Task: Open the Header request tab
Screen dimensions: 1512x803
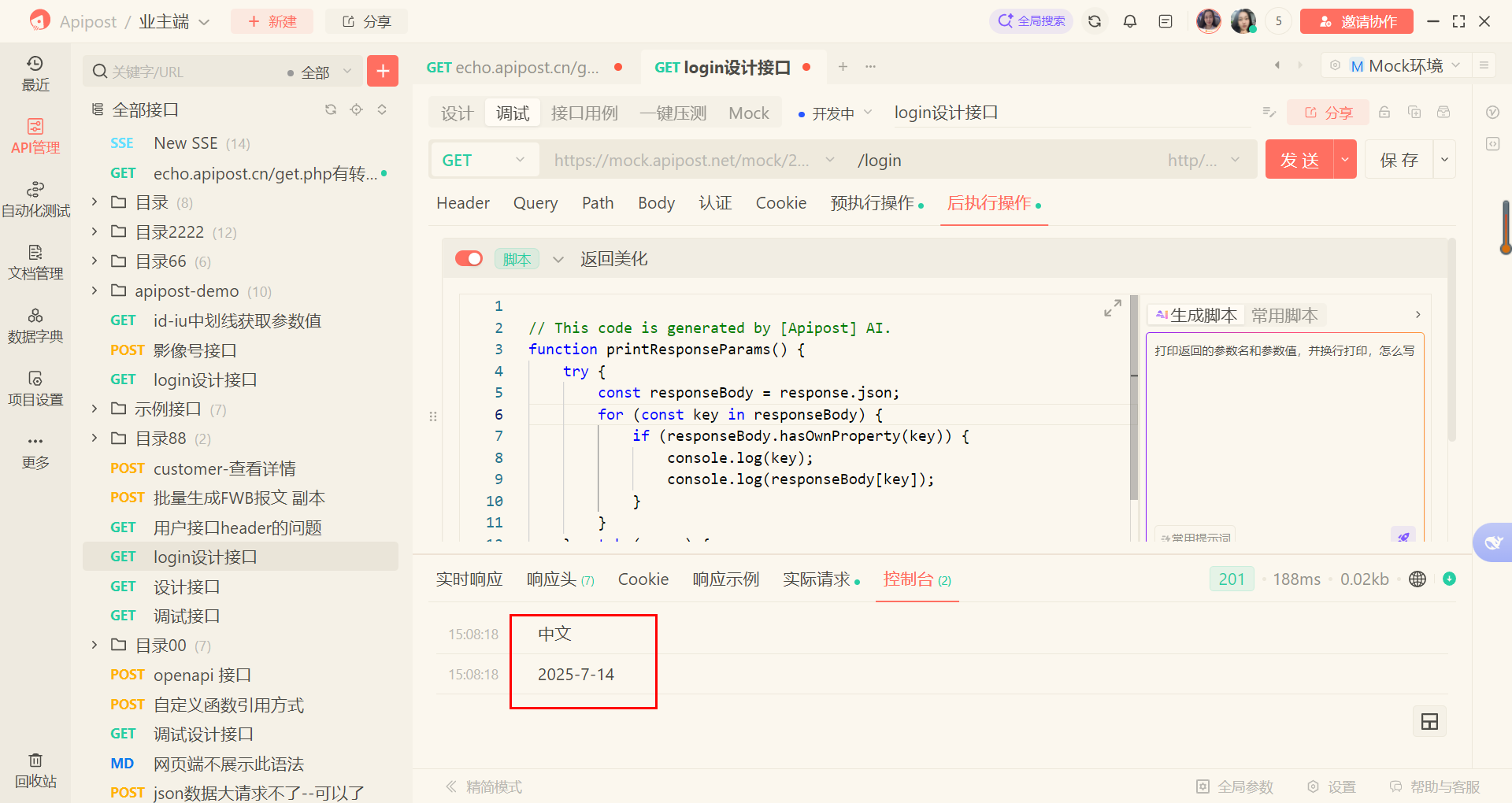Action: click(463, 203)
